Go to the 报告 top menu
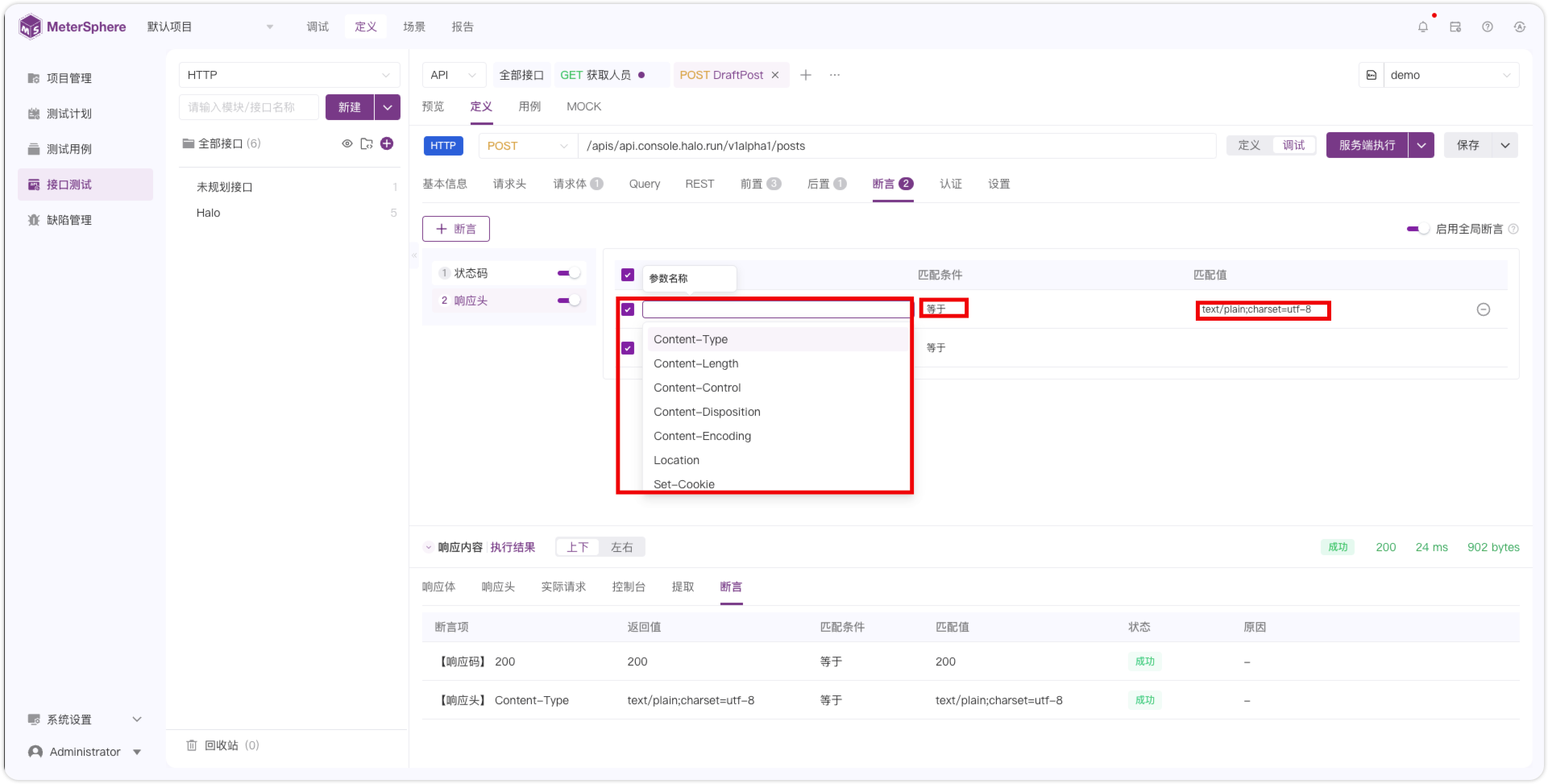The width and height of the screenshot is (1548, 784). point(463,27)
